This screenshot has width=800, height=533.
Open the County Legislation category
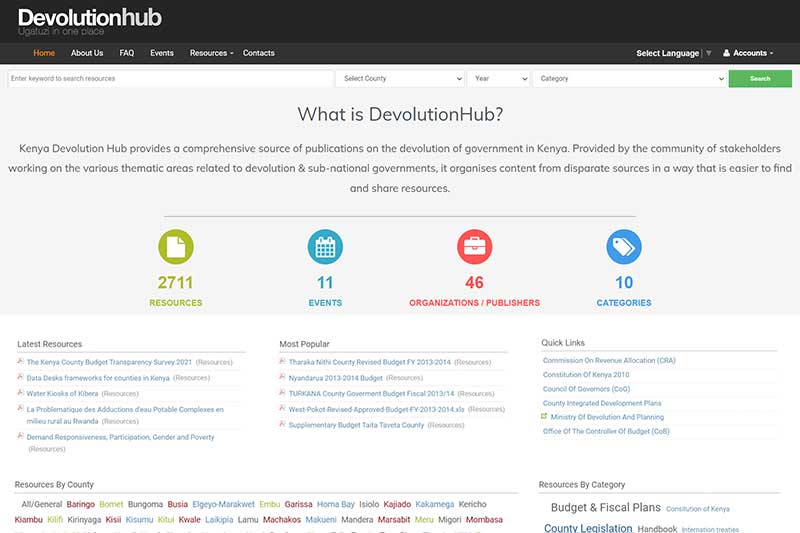click(588, 528)
